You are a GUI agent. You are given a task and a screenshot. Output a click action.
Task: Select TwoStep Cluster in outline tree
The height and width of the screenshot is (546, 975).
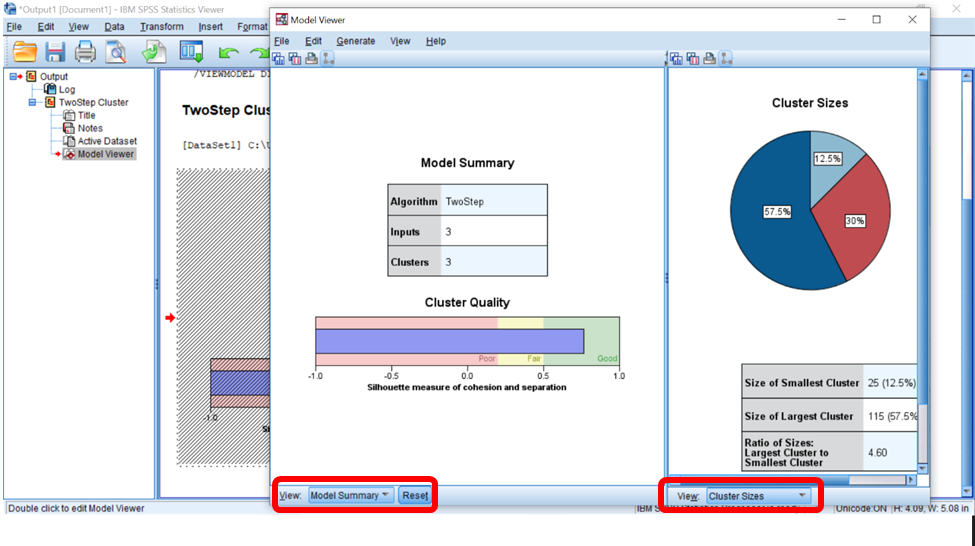[93, 103]
